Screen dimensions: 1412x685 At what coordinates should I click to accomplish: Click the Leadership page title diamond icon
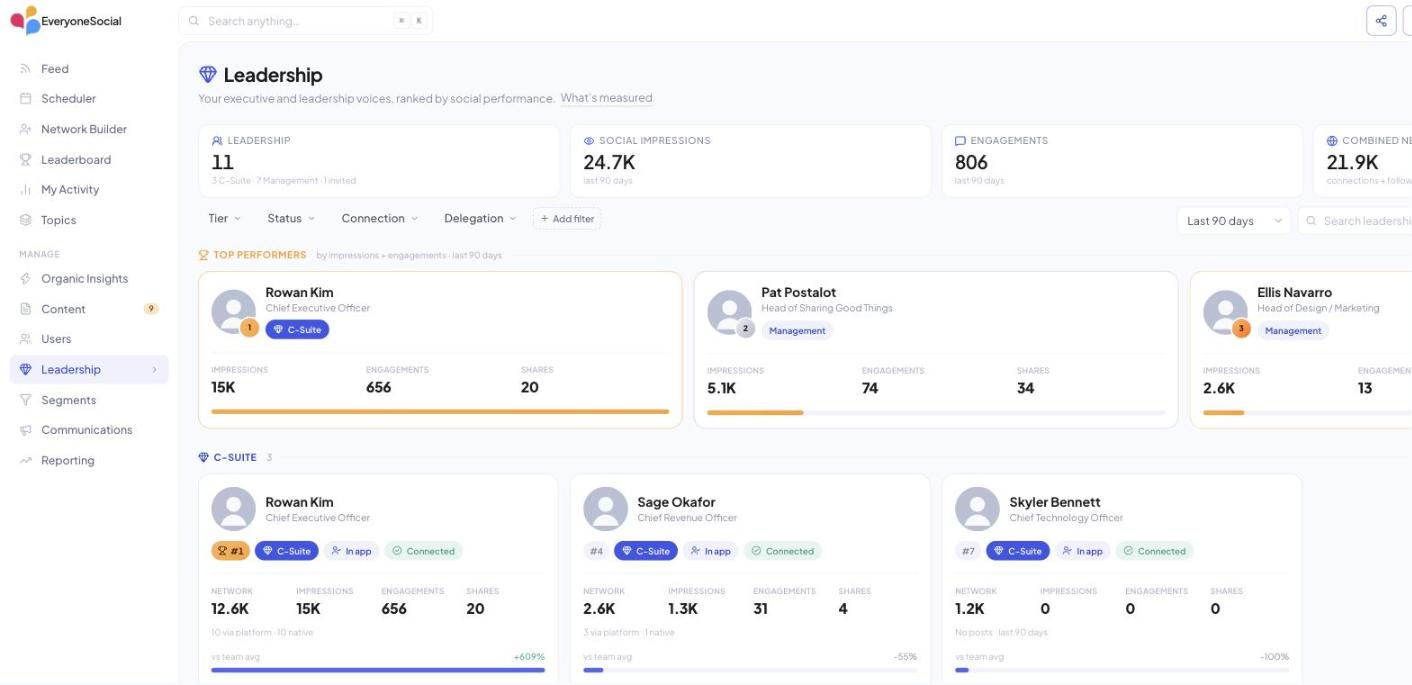pyautogui.click(x=208, y=75)
